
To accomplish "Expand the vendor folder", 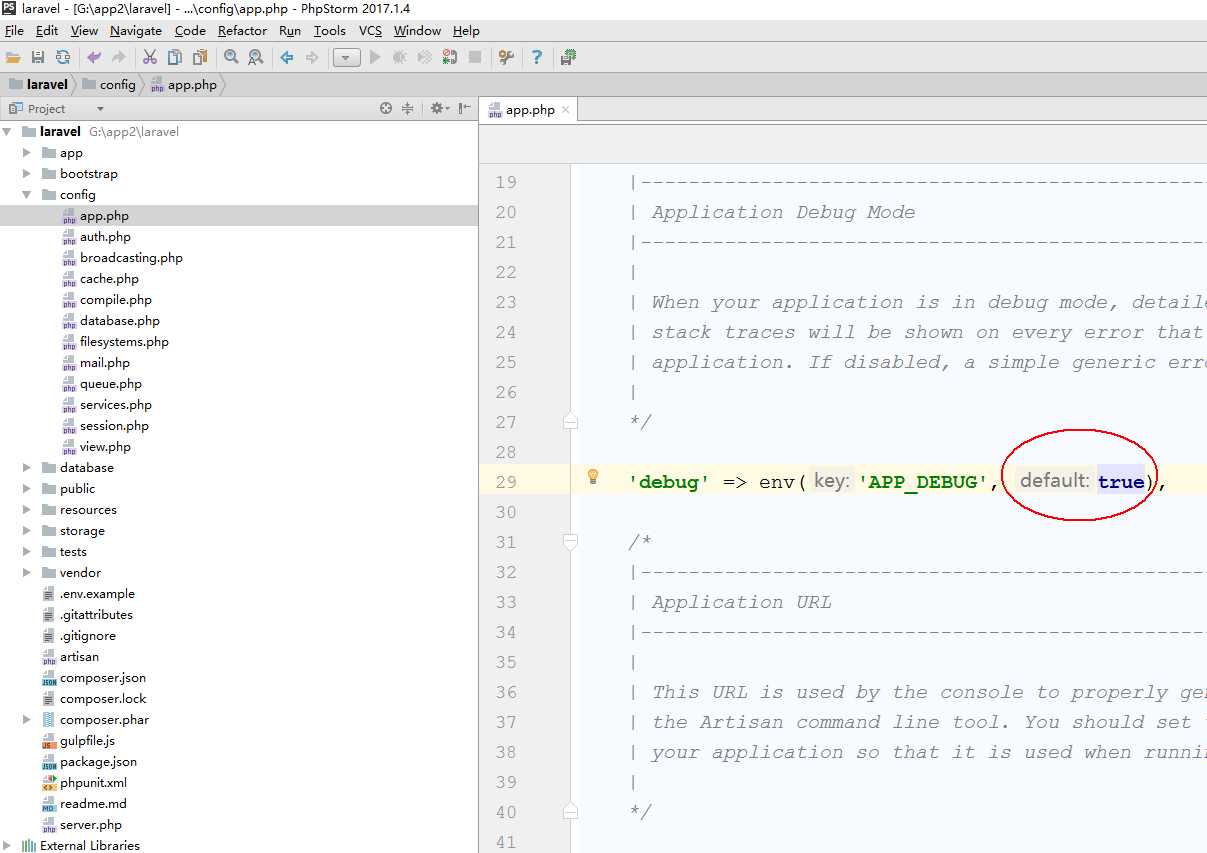I will tap(27, 573).
